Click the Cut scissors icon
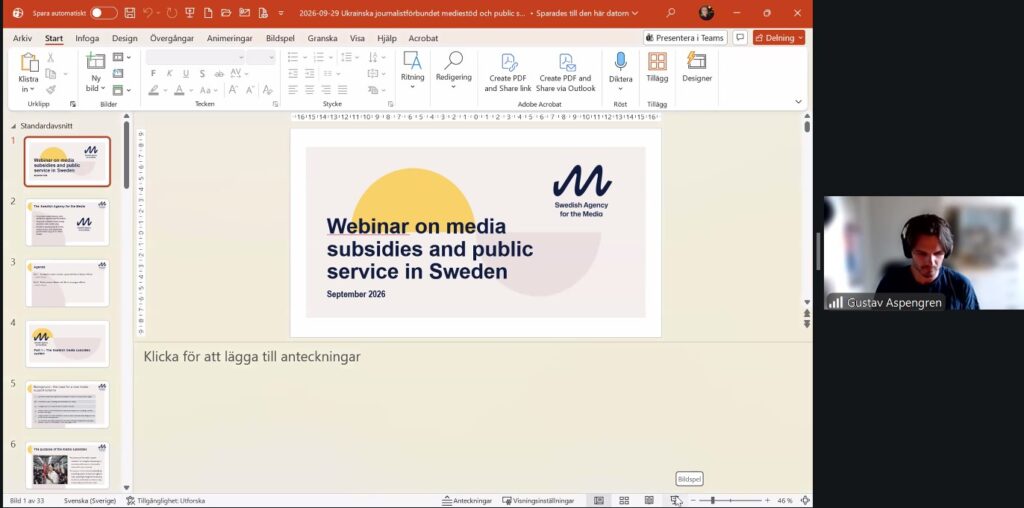 (x=50, y=58)
